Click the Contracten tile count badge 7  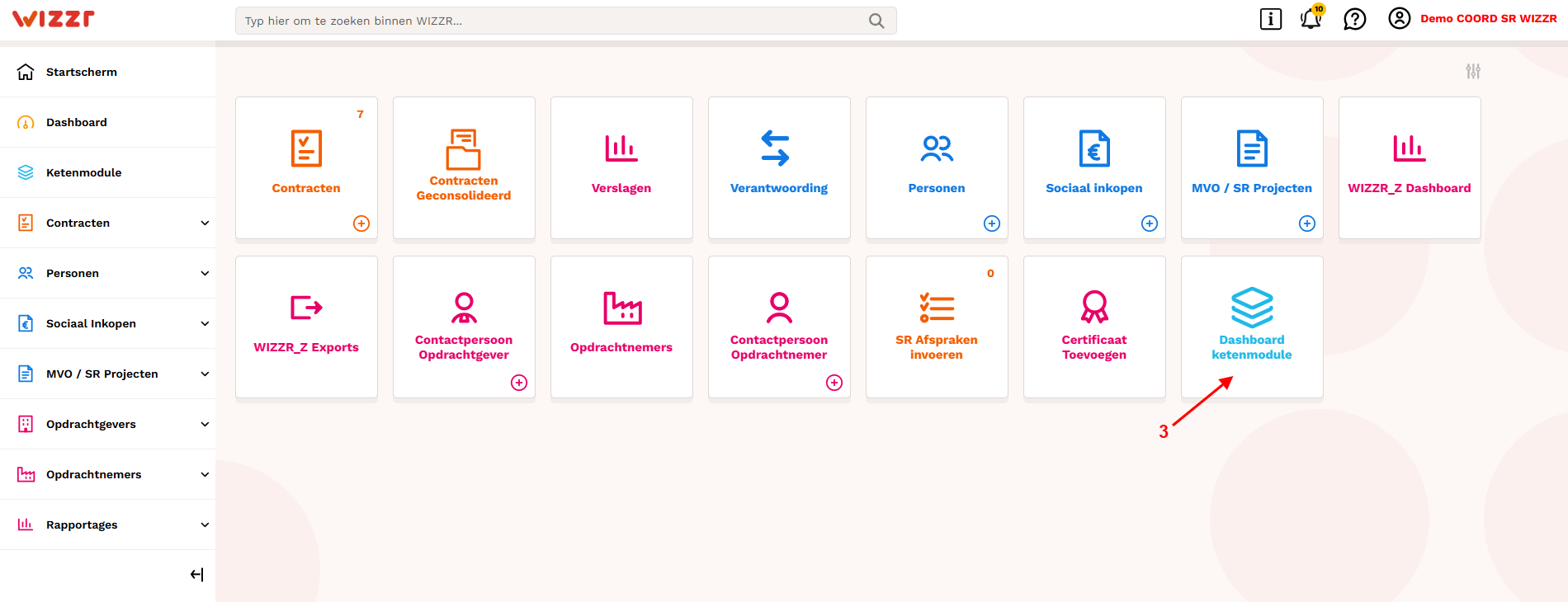[x=360, y=115]
